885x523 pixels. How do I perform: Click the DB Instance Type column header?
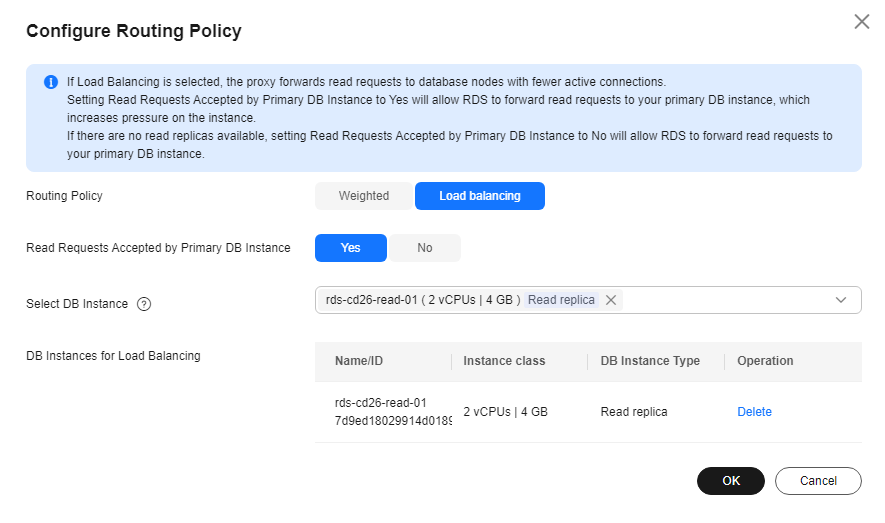[x=650, y=361]
